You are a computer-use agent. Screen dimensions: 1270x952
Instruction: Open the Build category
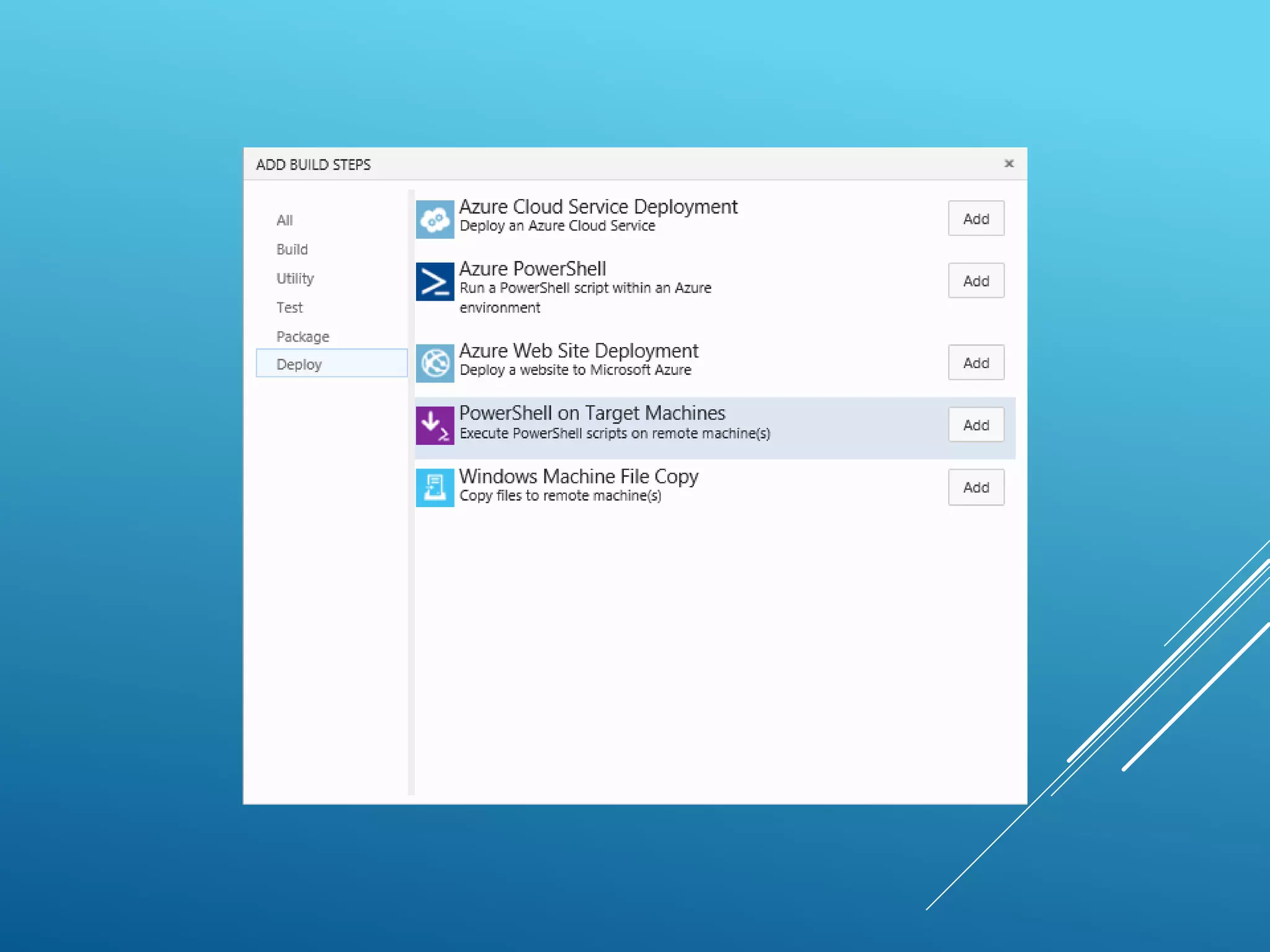[x=292, y=249]
